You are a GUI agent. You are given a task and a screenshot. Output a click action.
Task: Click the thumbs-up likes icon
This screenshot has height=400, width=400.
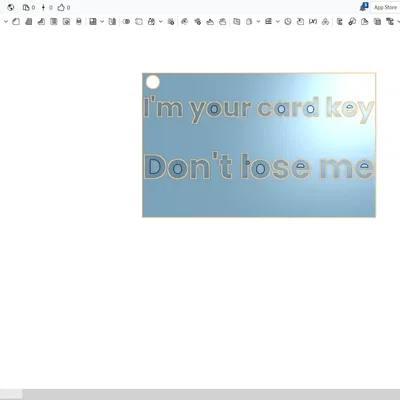pyautogui.click(x=61, y=7)
